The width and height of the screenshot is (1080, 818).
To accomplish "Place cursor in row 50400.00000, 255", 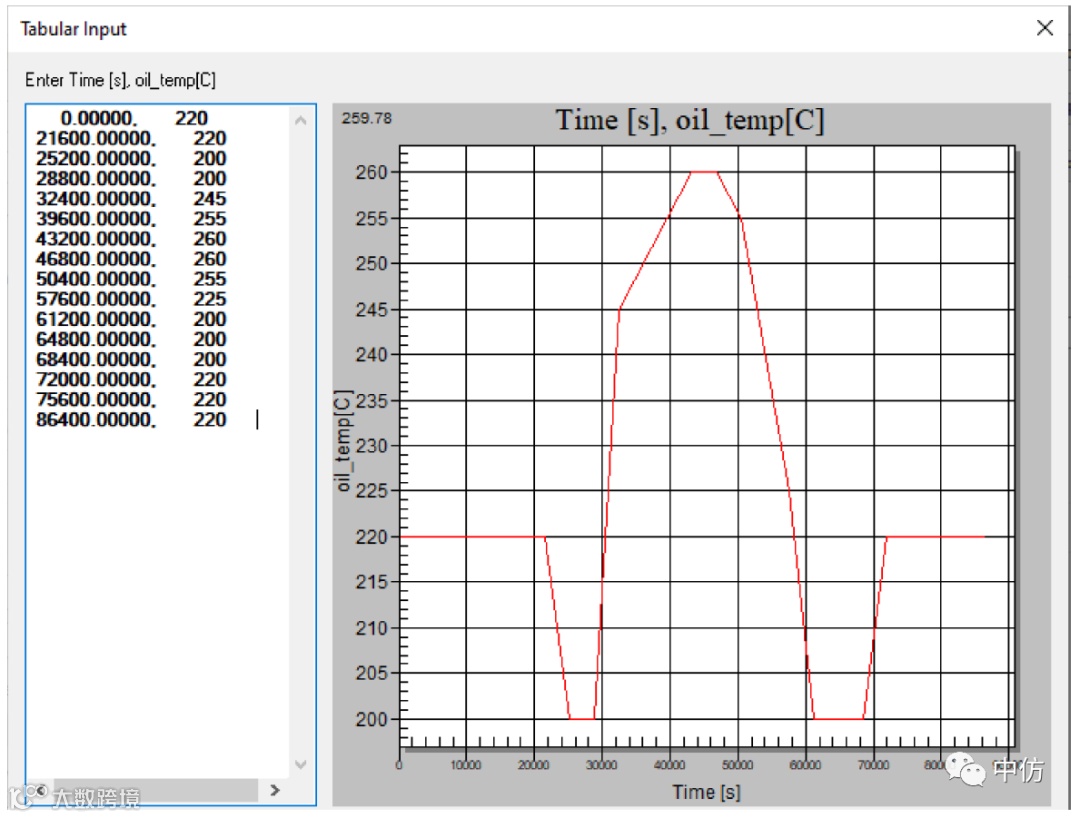I will [x=131, y=279].
